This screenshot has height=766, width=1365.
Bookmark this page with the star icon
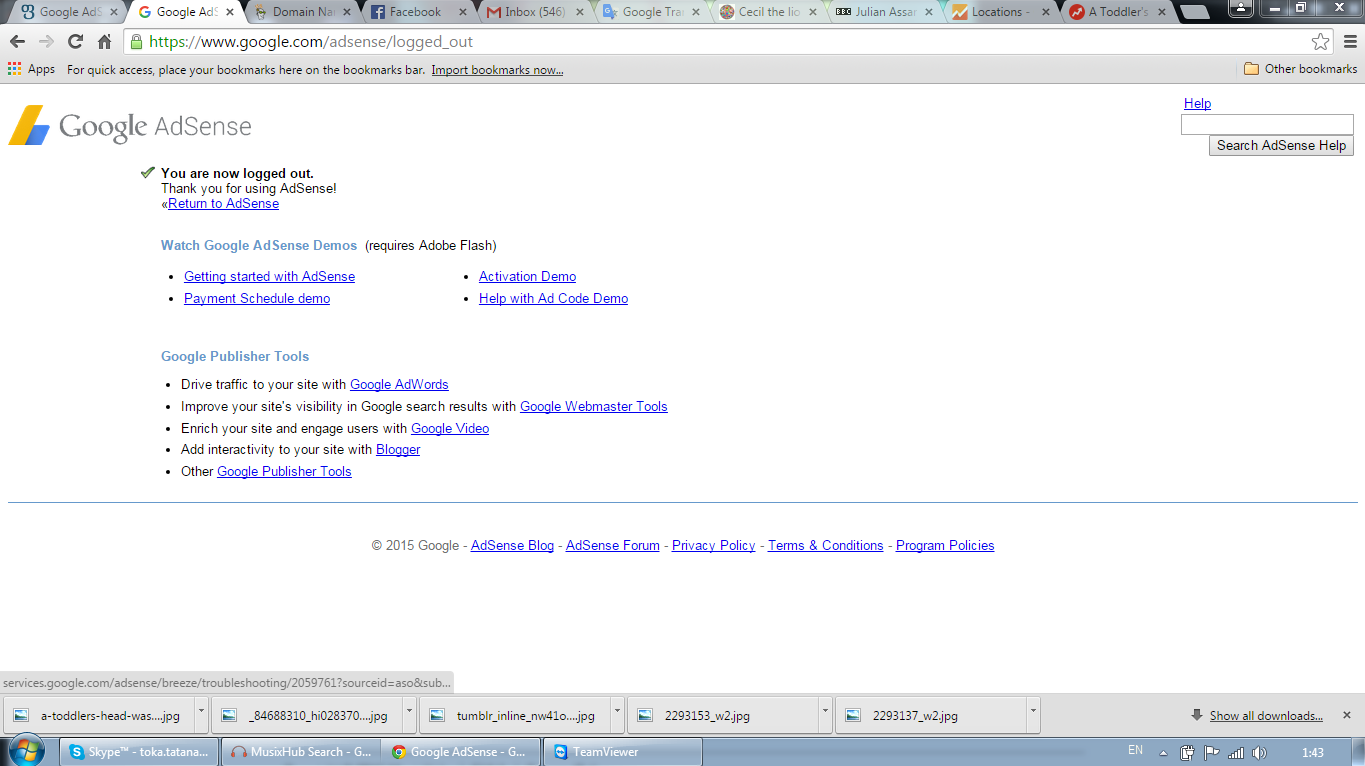tap(1320, 42)
